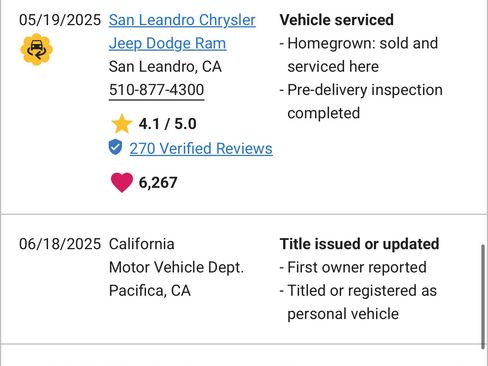488x366 pixels.
Task: Select the 4.1 / 5.0 rating text
Action: pyautogui.click(x=167, y=124)
